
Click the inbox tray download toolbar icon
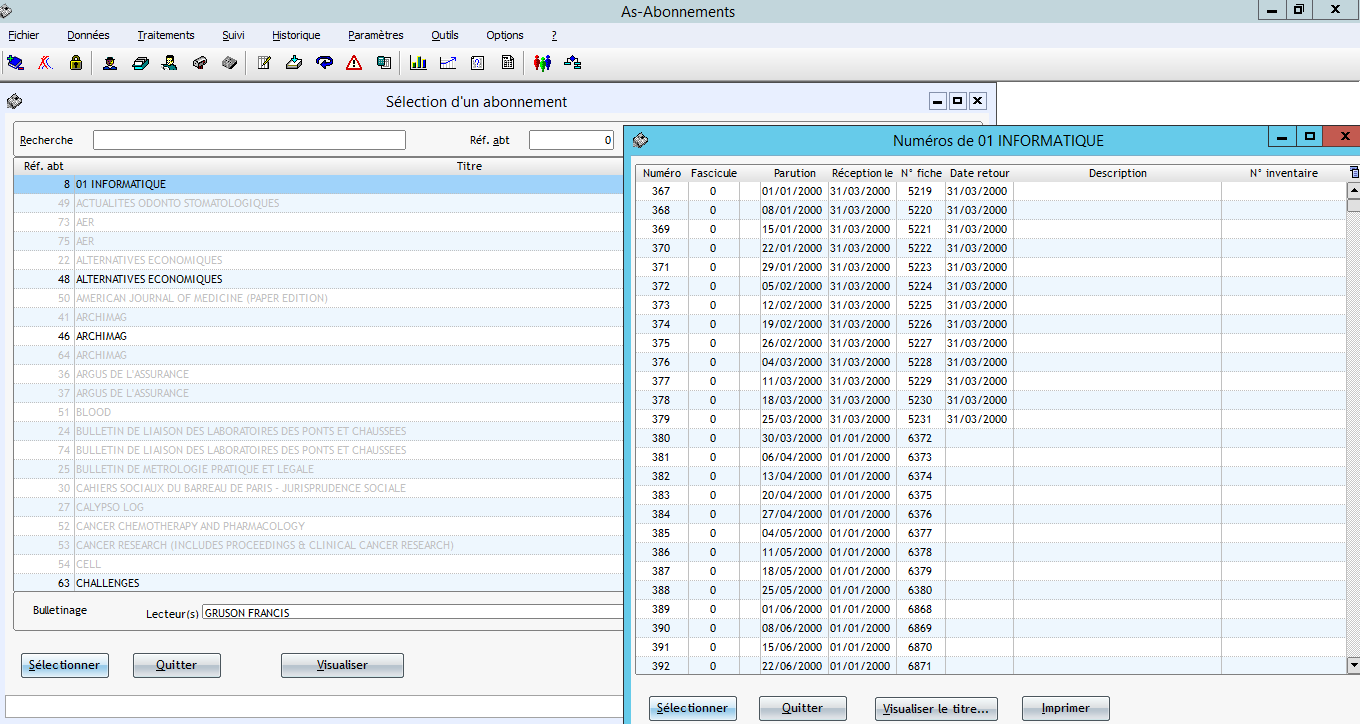click(x=294, y=63)
